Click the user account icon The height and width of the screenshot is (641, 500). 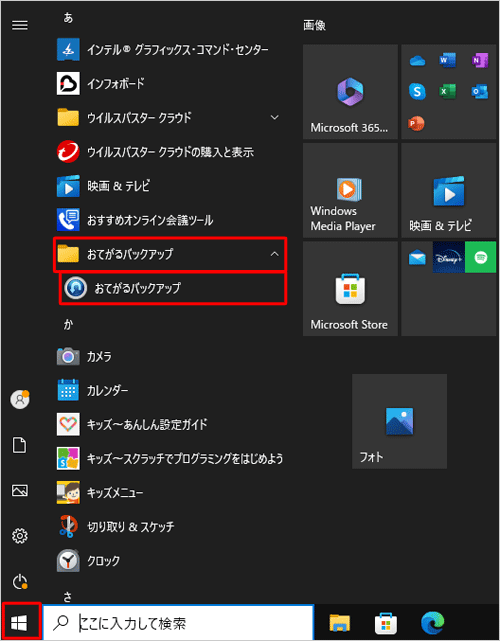(20, 399)
